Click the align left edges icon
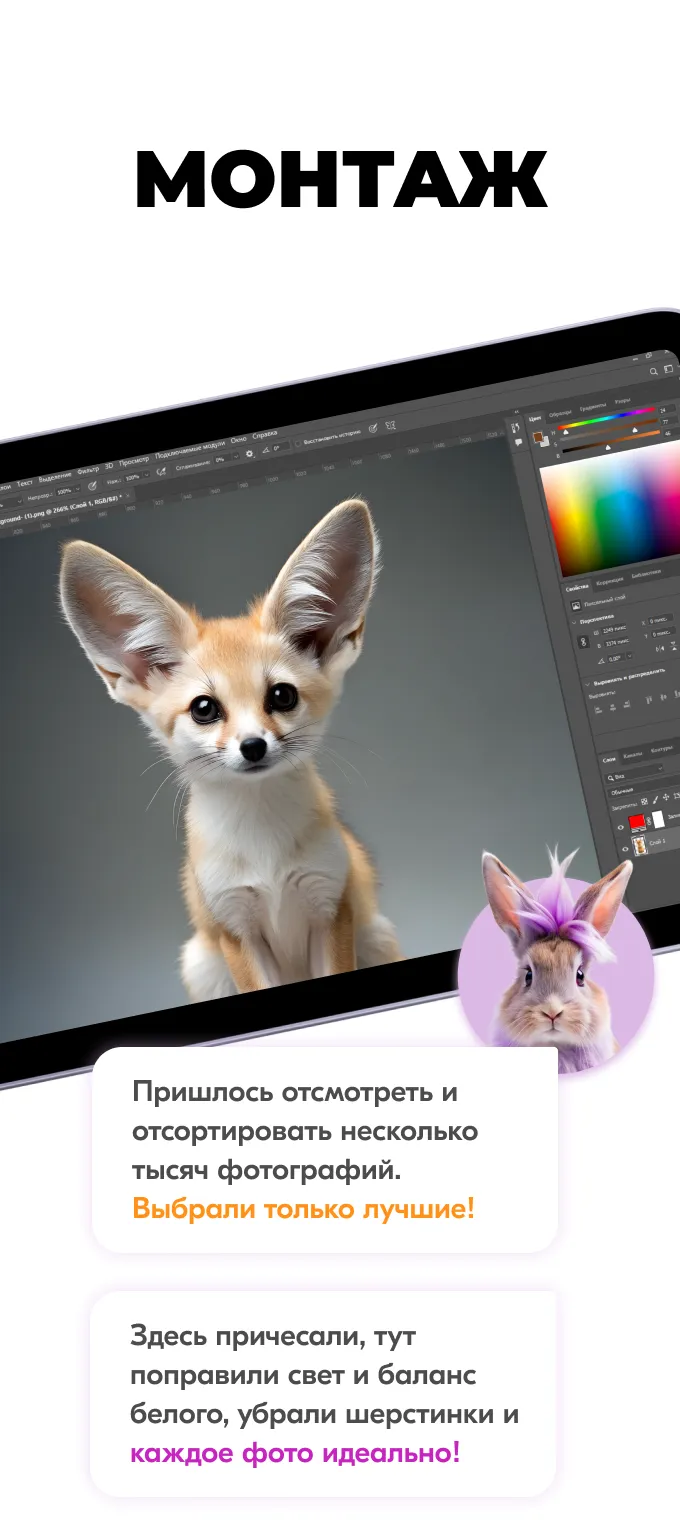The image size is (680, 1526). click(x=597, y=709)
